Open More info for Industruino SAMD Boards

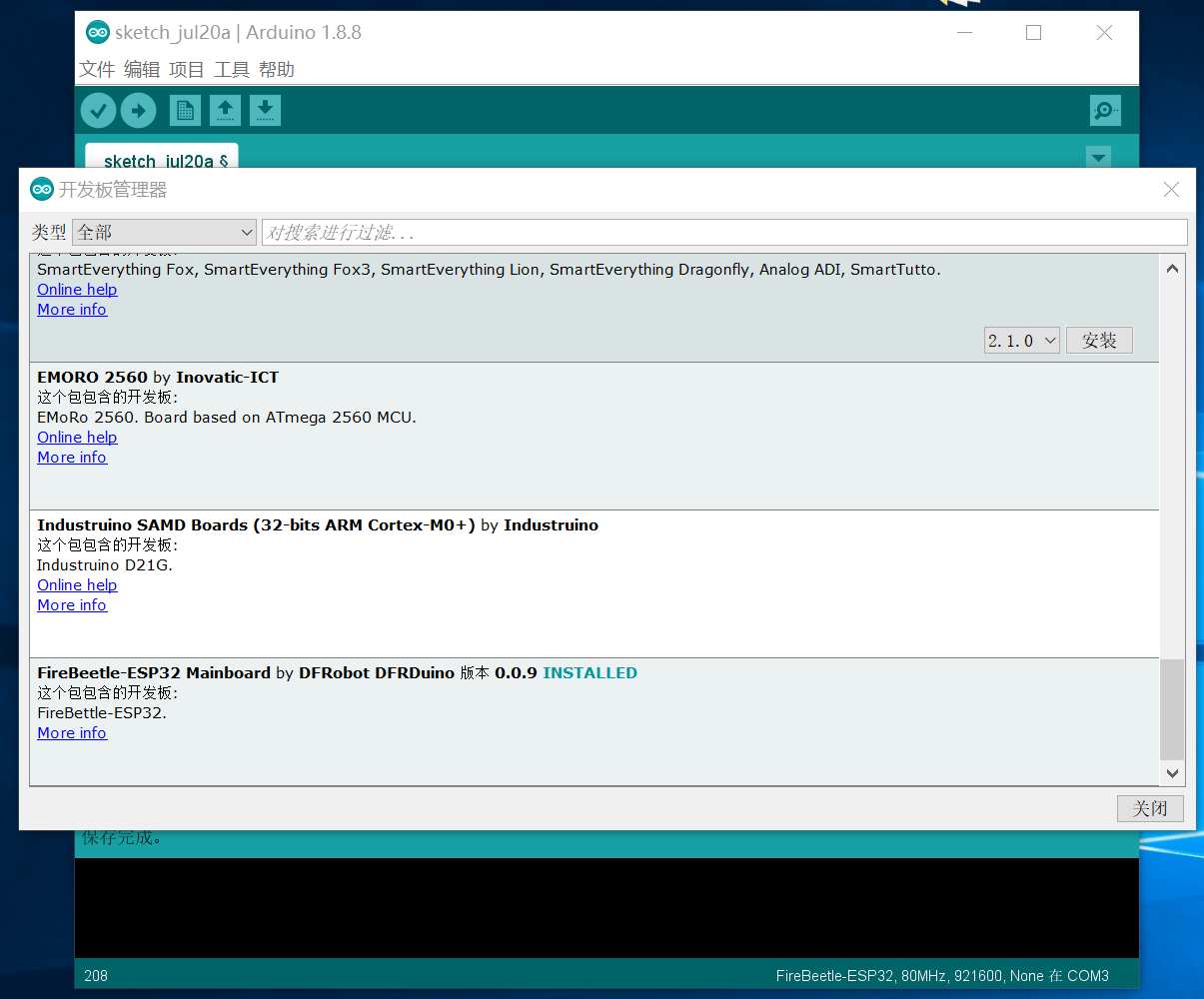(72, 605)
